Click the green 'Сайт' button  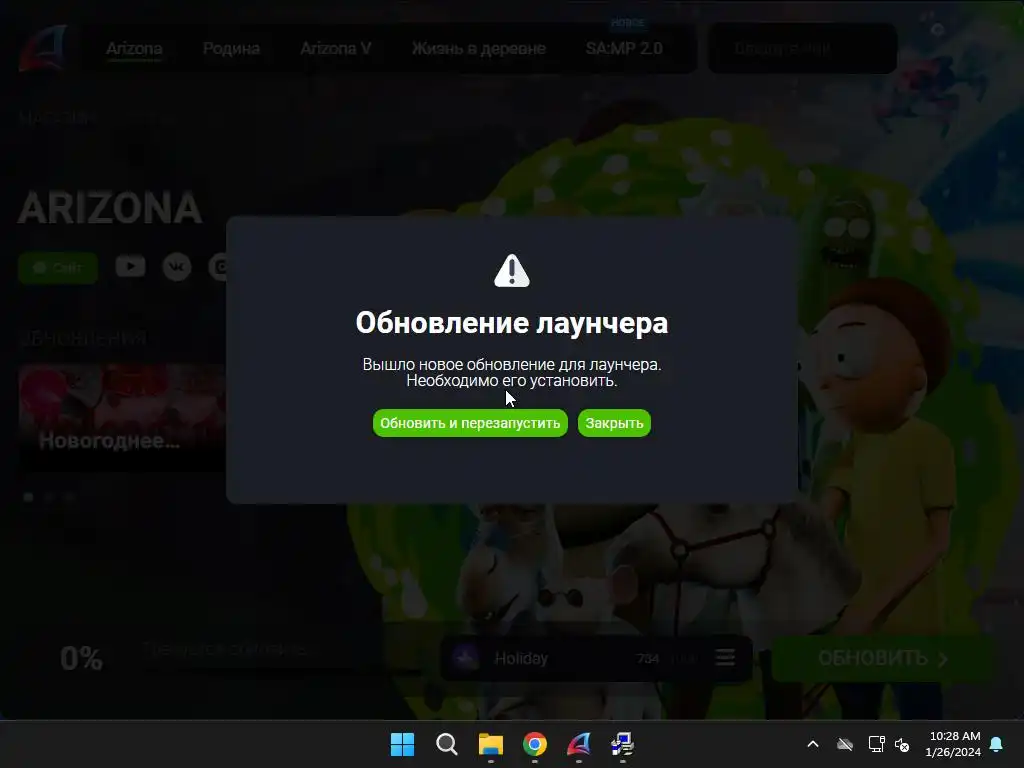[58, 268]
